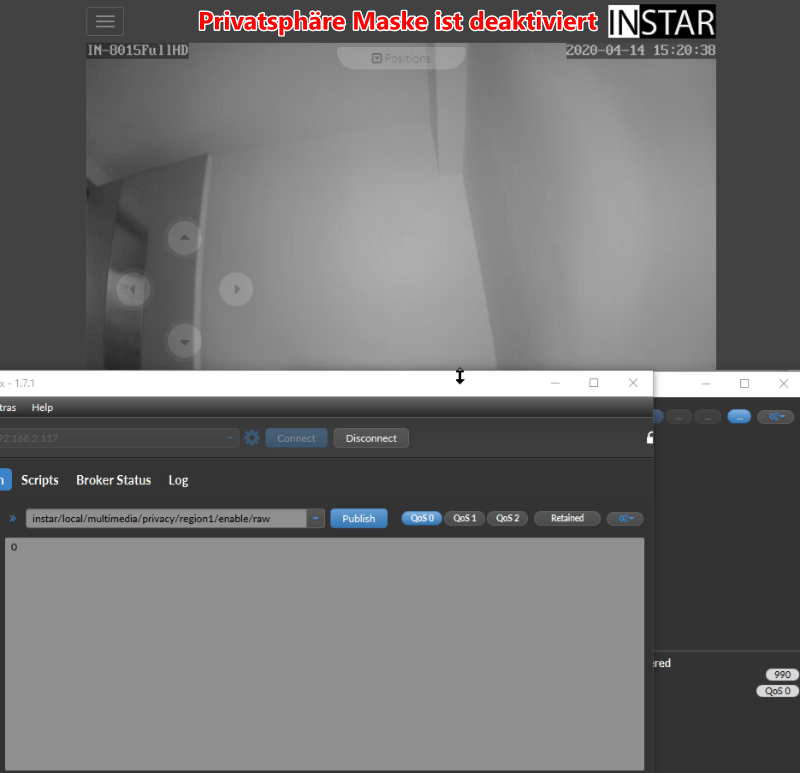Switch to the Broker Status tab
The width and height of the screenshot is (800, 773).
point(113,480)
